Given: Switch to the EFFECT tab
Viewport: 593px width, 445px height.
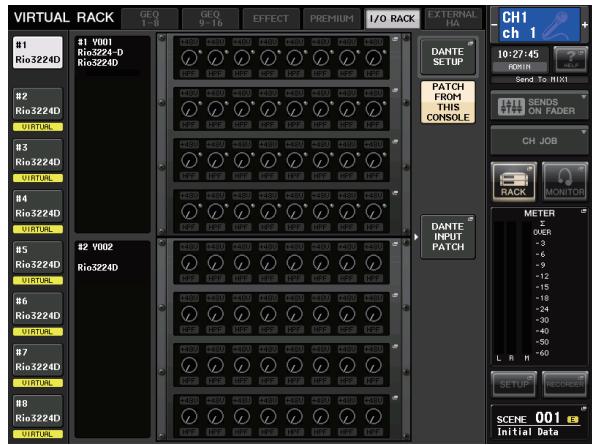Looking at the screenshot, I should (x=271, y=19).
